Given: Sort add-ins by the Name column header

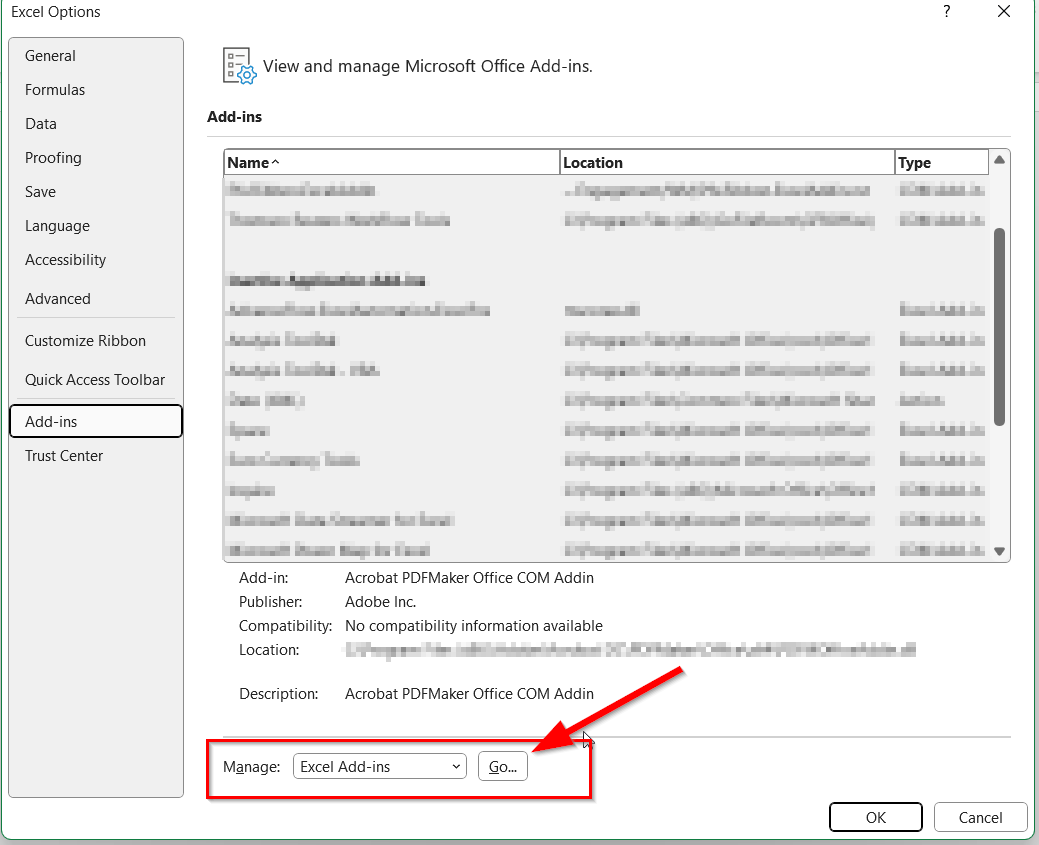Looking at the screenshot, I should click(x=391, y=162).
